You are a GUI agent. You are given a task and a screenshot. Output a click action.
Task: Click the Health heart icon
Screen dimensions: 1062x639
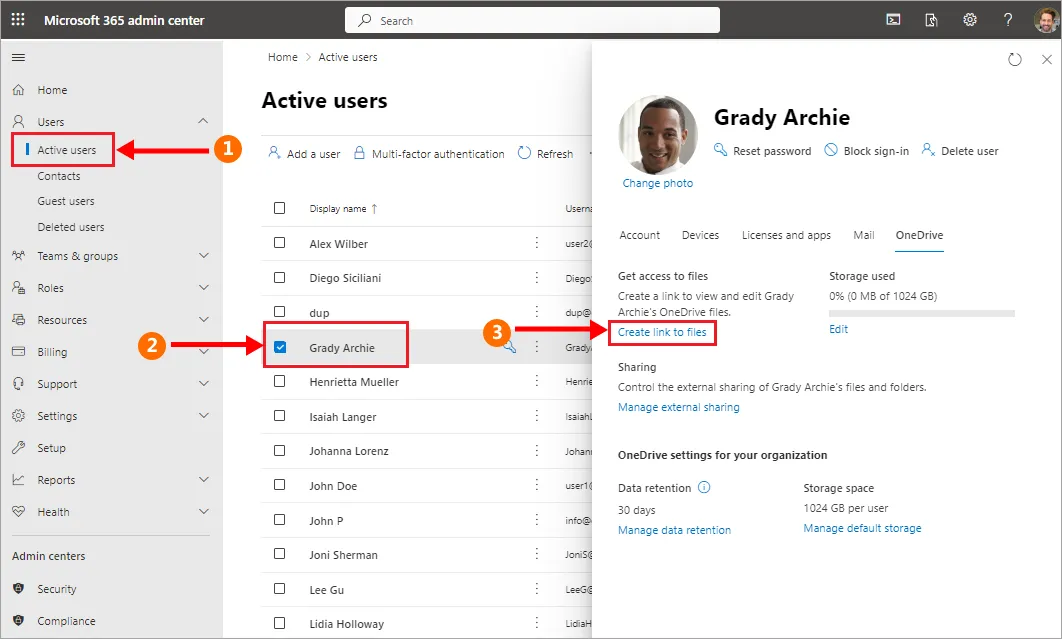18,512
